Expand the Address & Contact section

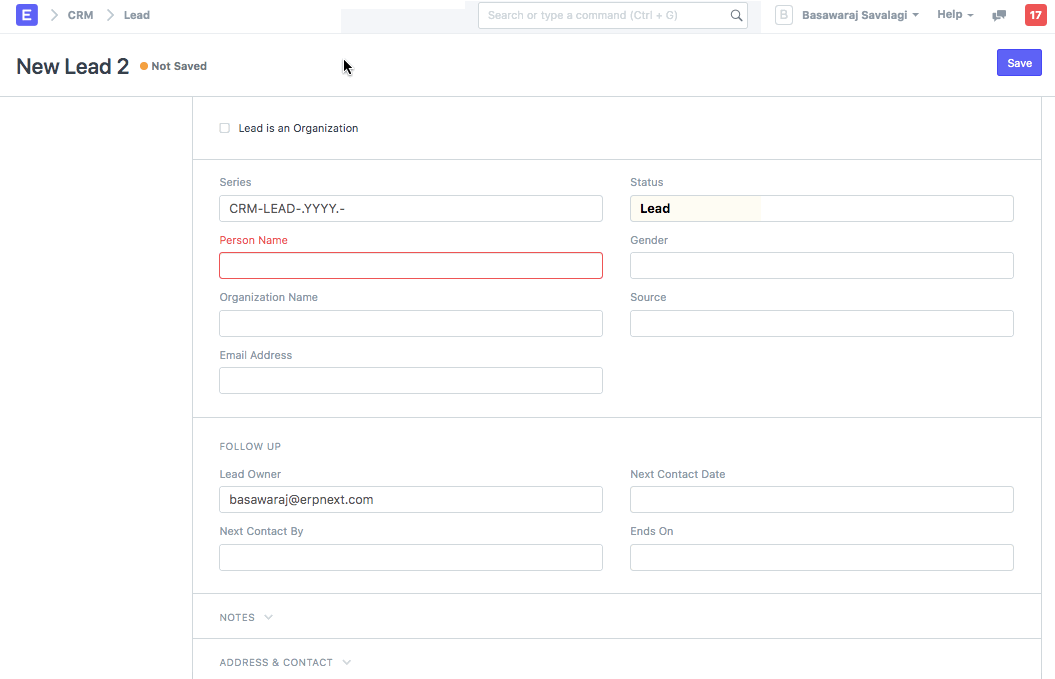point(285,662)
